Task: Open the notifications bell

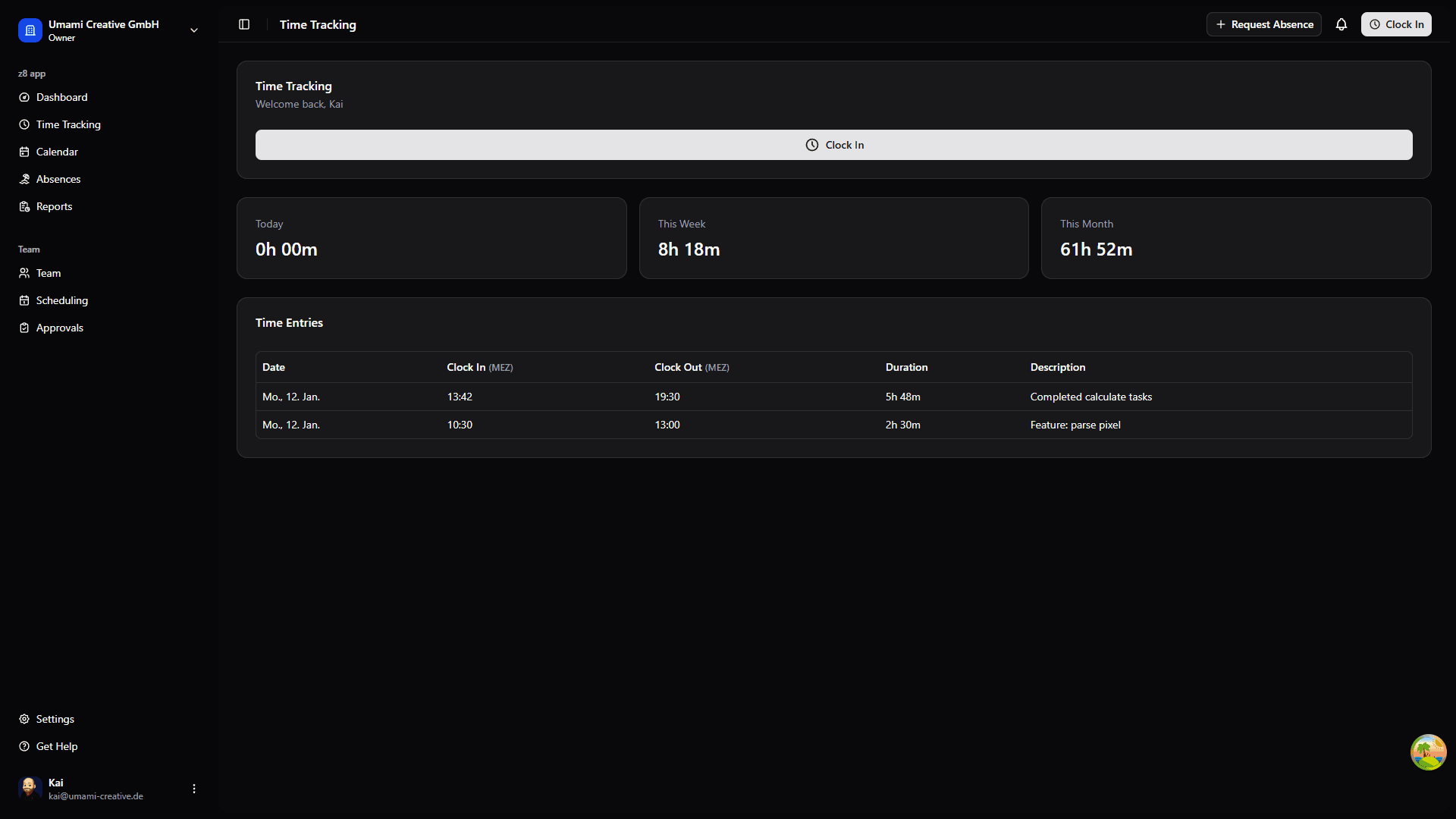Action: [x=1341, y=24]
